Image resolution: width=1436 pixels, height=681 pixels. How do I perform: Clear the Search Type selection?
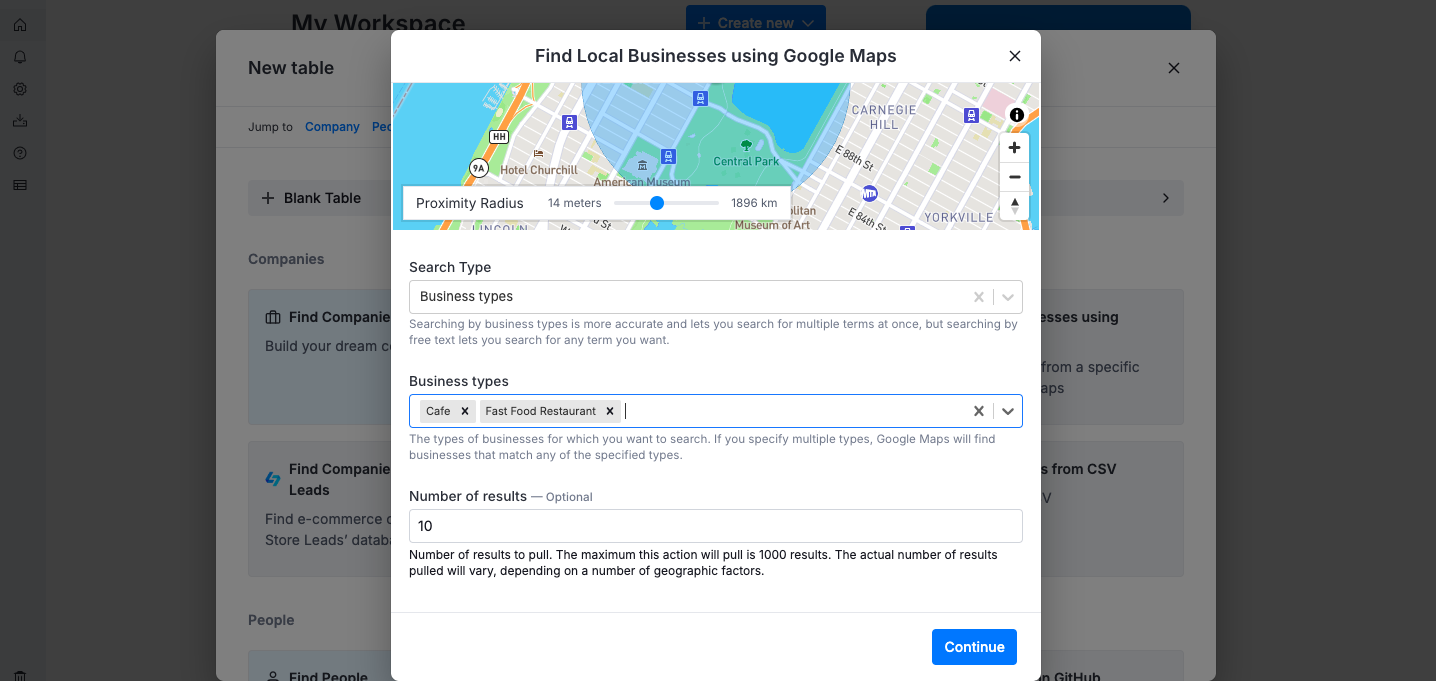(979, 297)
